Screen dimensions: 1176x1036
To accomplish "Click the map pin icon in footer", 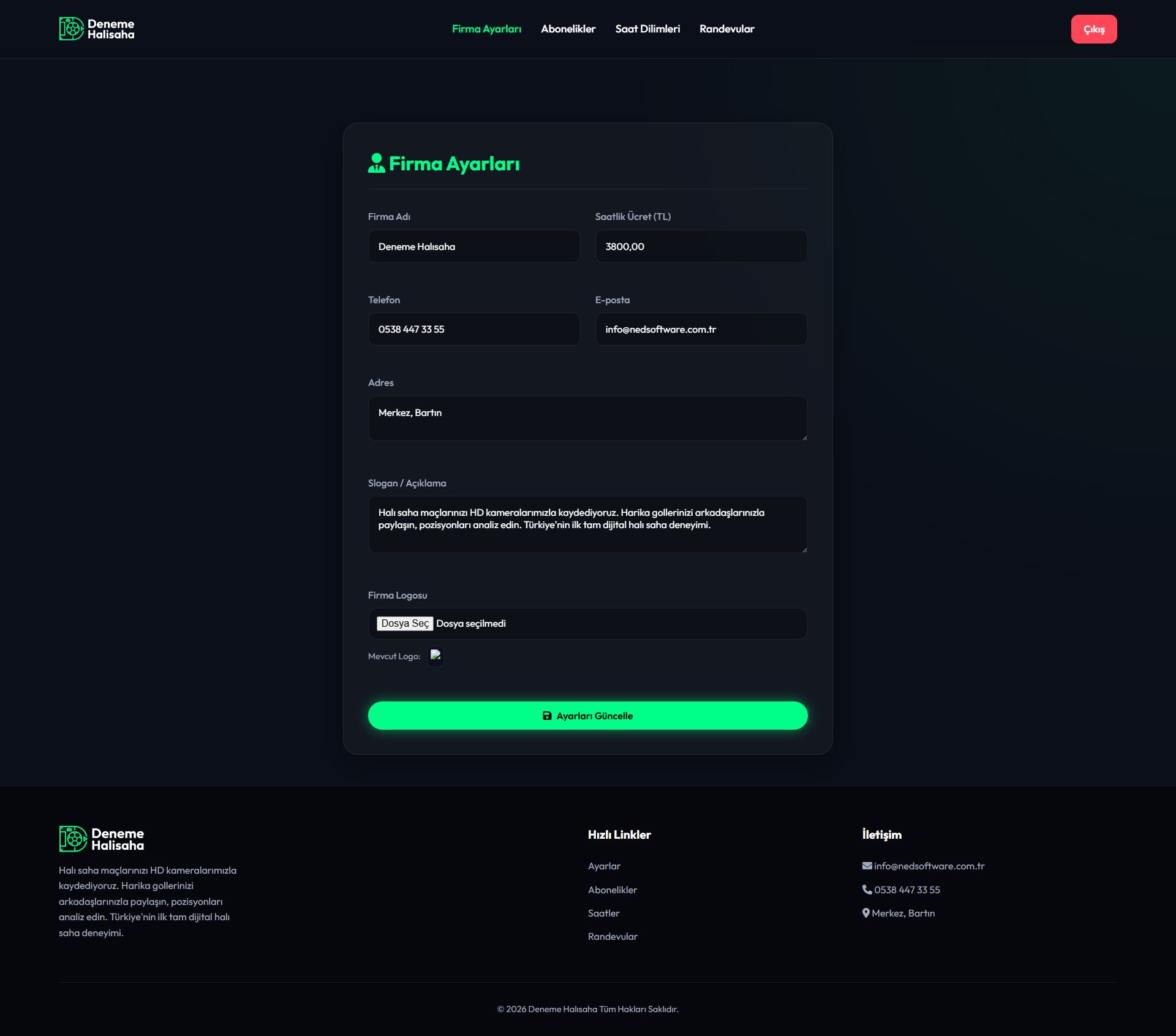I will [x=866, y=913].
